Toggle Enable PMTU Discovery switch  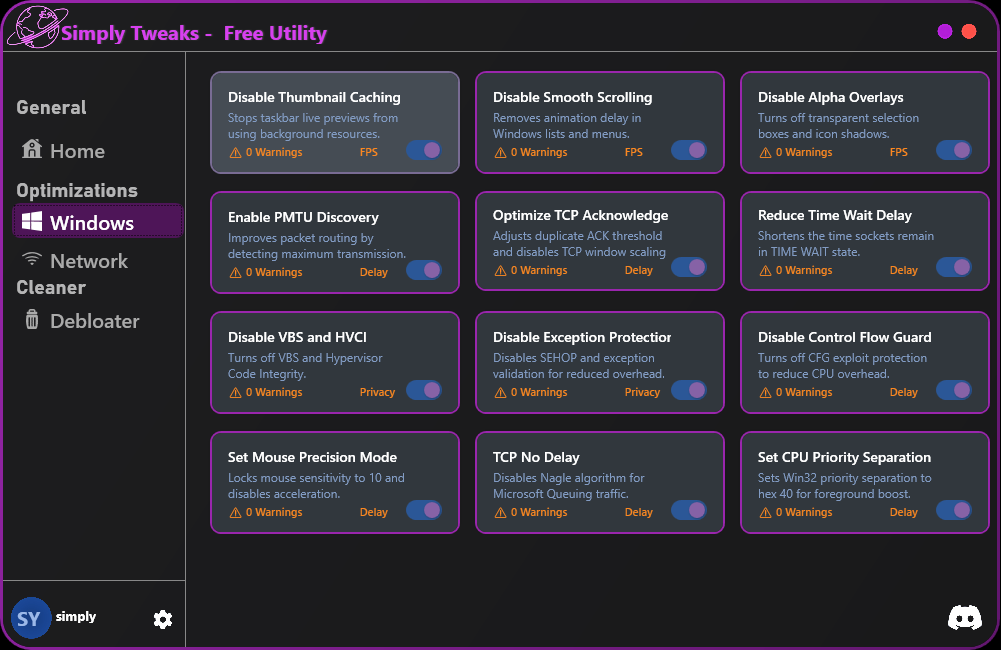click(x=424, y=270)
